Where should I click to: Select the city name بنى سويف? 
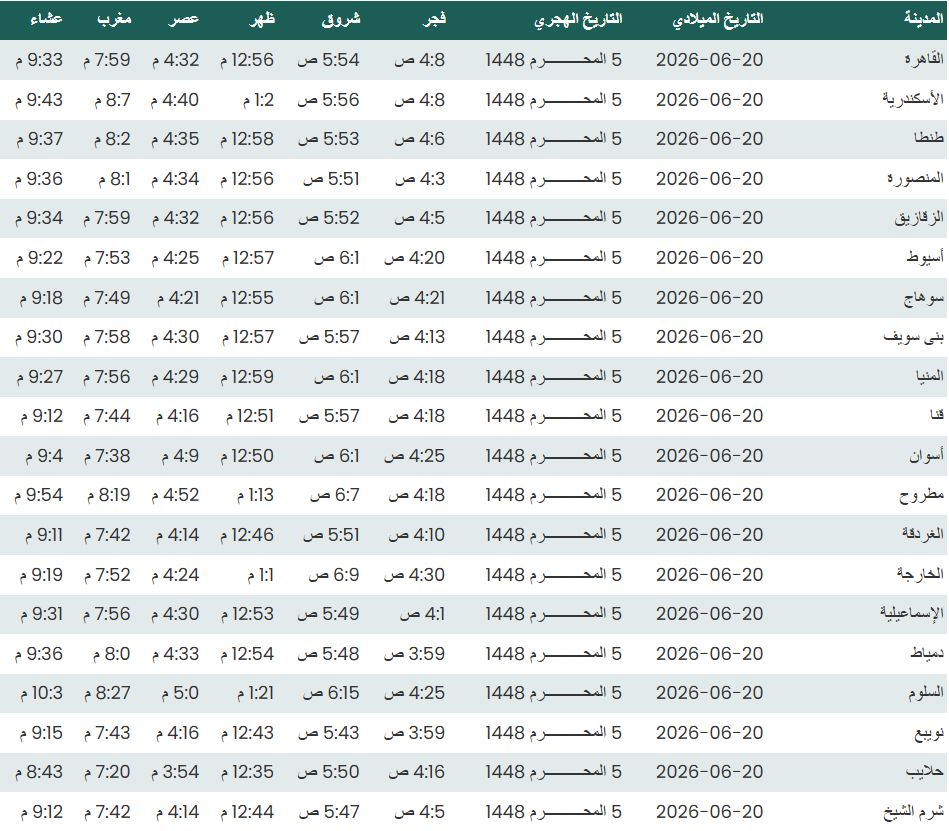[913, 337]
